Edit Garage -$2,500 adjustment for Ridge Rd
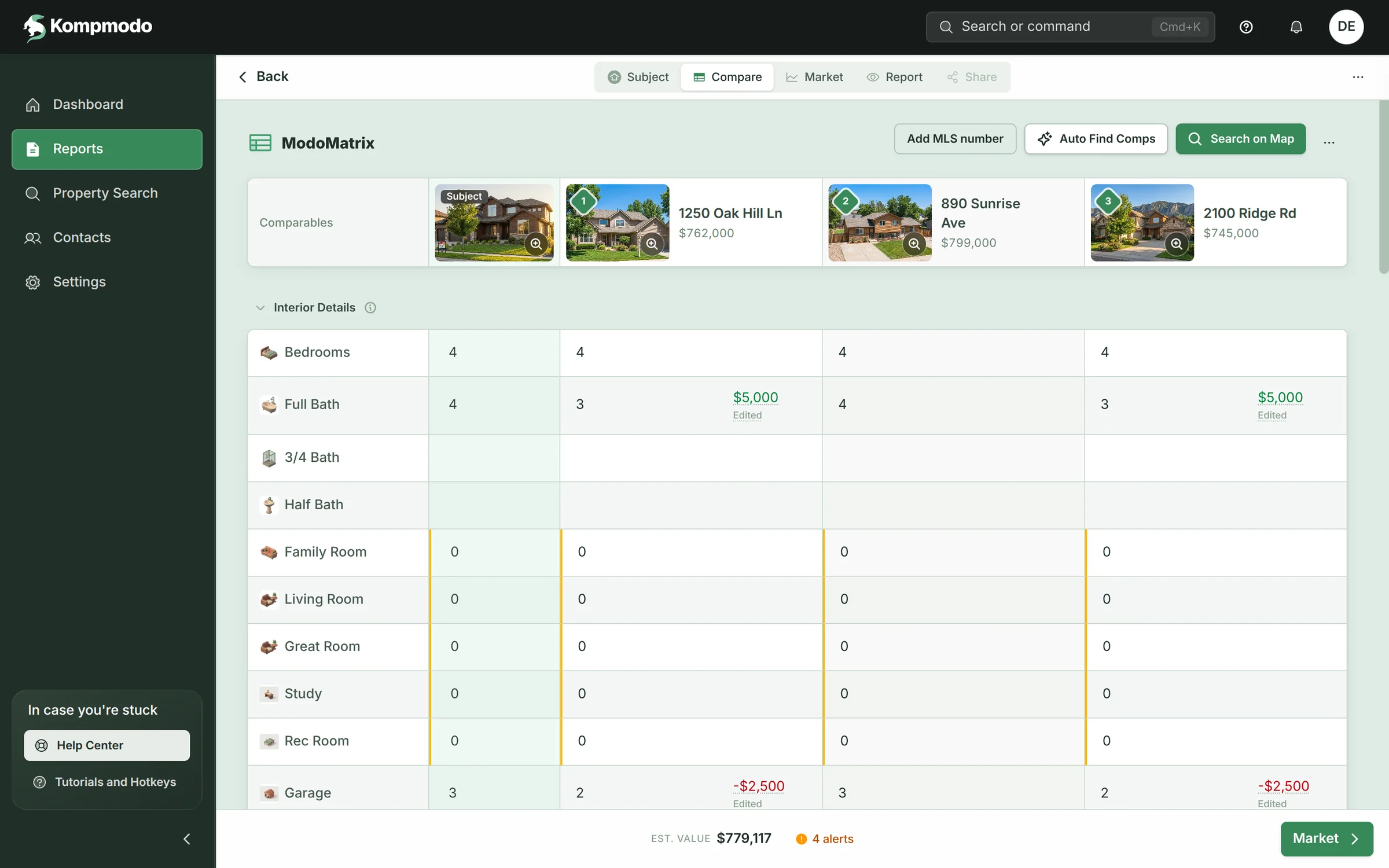This screenshot has width=1389, height=868. click(1283, 786)
